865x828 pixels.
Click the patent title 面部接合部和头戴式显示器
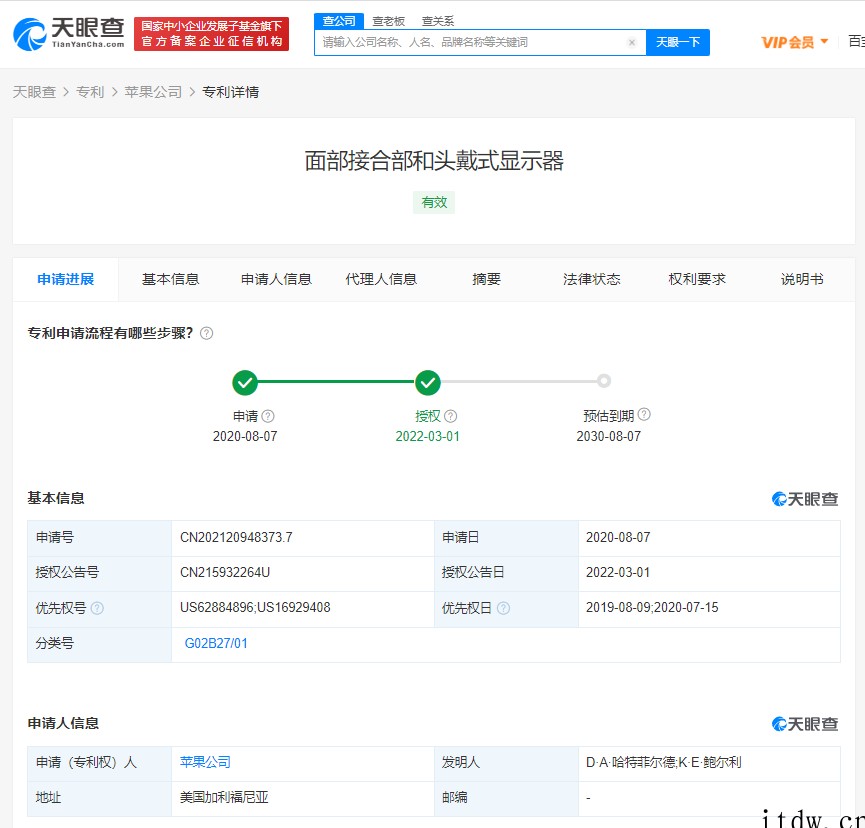click(434, 161)
